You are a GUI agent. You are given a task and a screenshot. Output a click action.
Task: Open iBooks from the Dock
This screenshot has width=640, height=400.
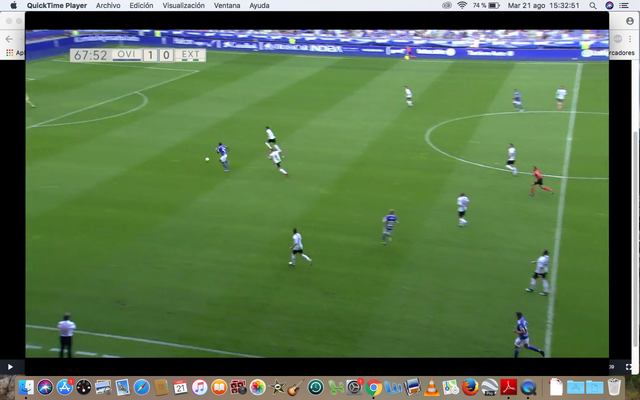[x=219, y=387]
